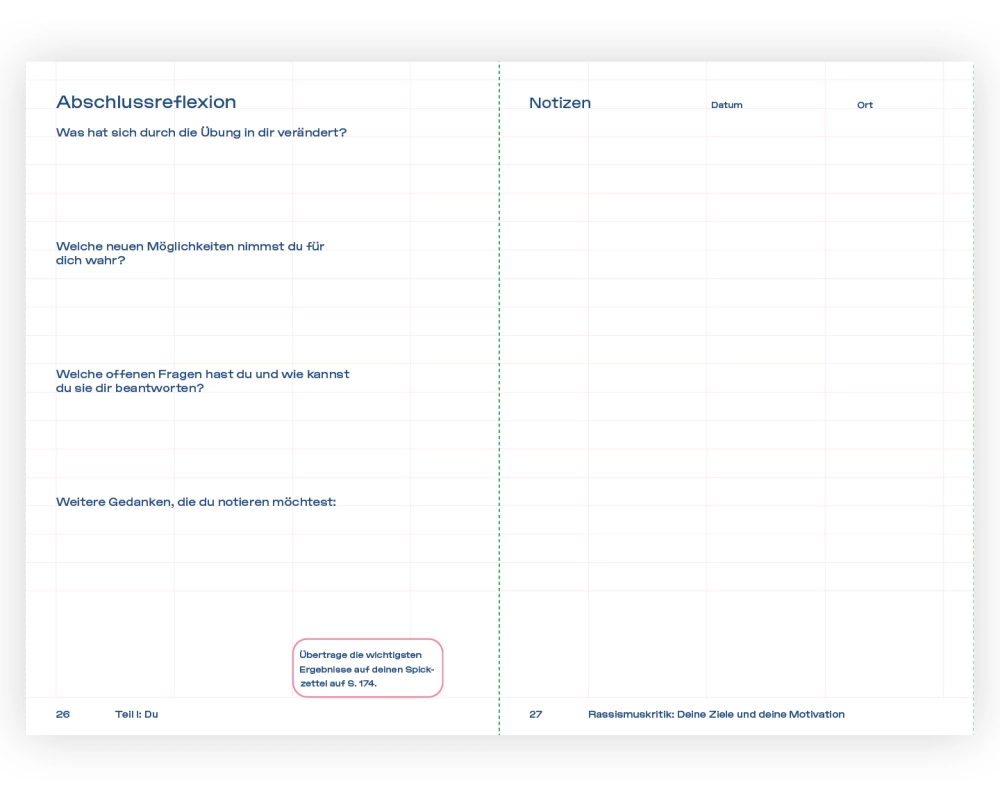The height and width of the screenshot is (800, 1000).
Task: Select the 'Rassismuskritik: Deine Ziele' footer title
Action: [716, 714]
